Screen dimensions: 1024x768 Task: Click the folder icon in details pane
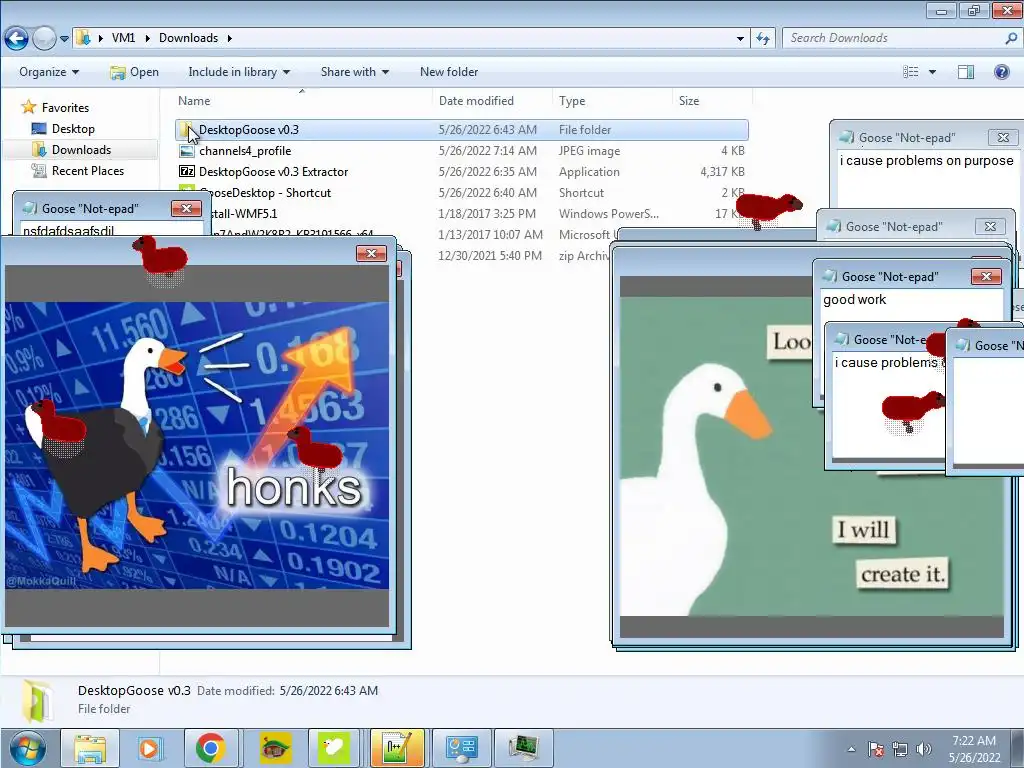(38, 701)
